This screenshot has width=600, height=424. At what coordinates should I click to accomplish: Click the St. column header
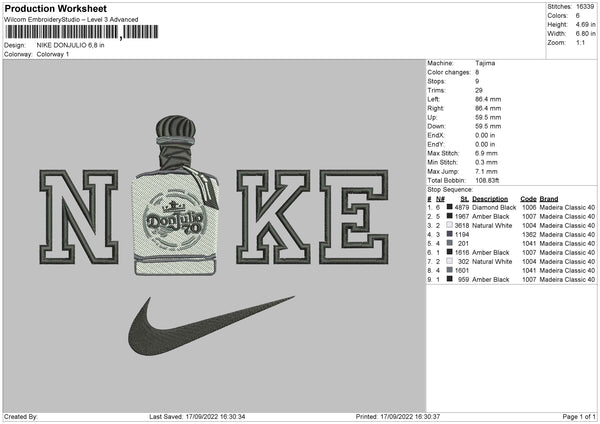465,199
